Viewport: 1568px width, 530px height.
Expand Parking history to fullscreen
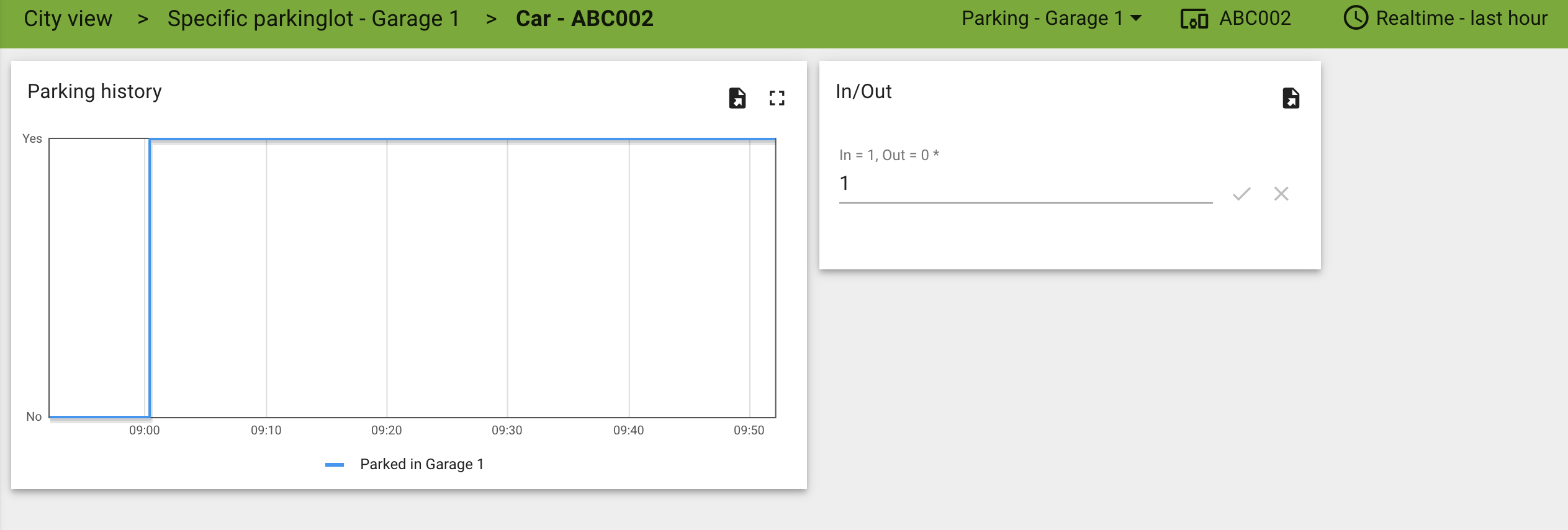click(777, 98)
